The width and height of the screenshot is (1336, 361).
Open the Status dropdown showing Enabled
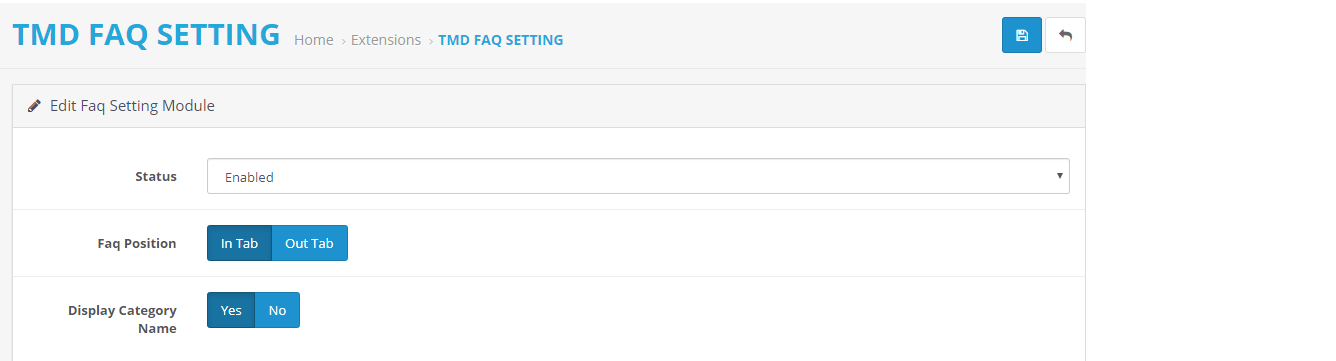tap(638, 176)
